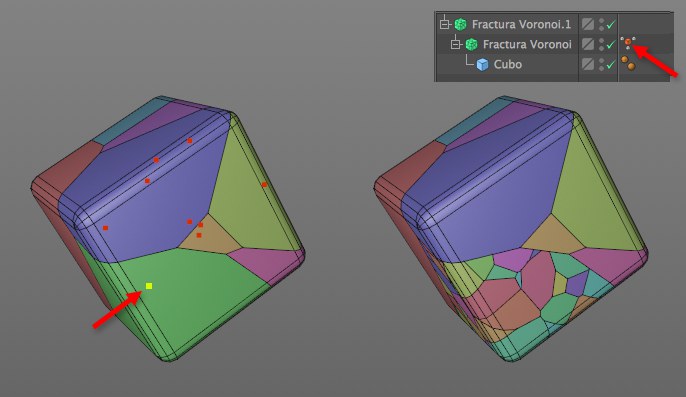
Task: Select the Cubo object name
Action: (508, 64)
